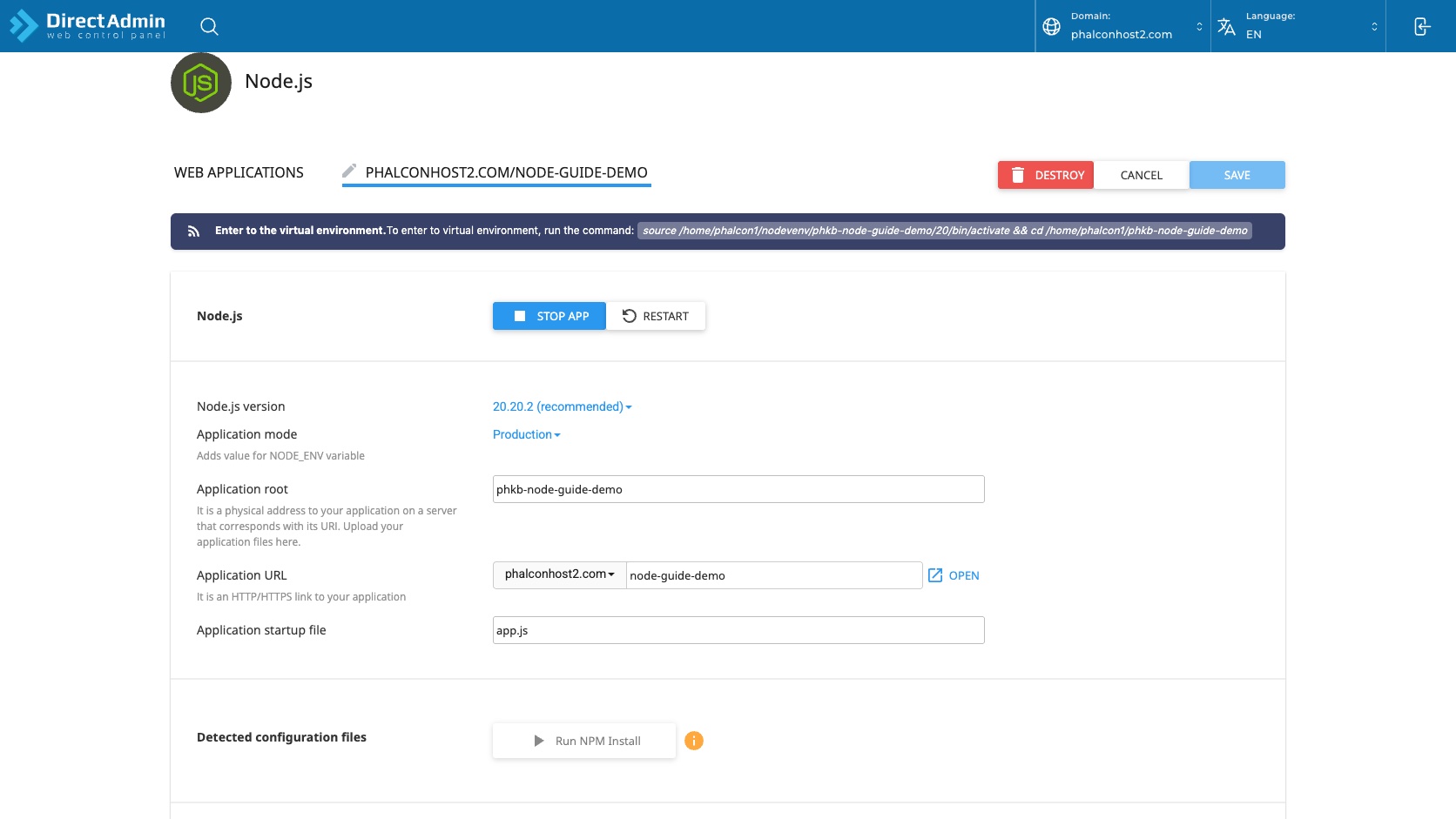Click 'Detected configuration files' heading
This screenshot has height=819, width=1456.
281,737
